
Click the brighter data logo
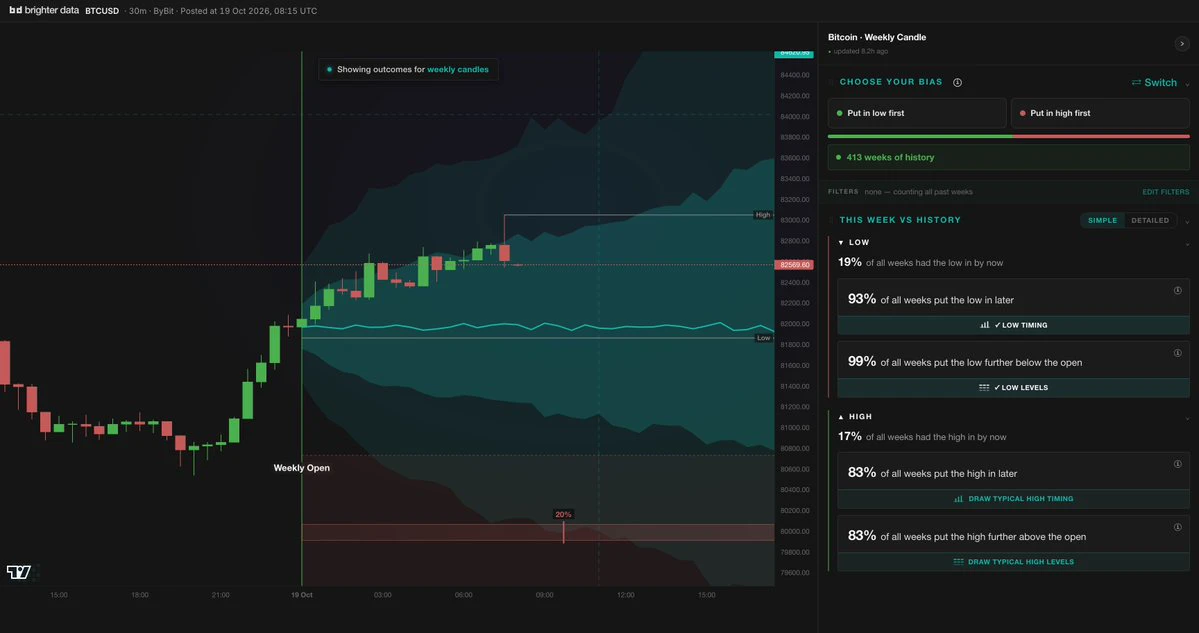click(43, 11)
